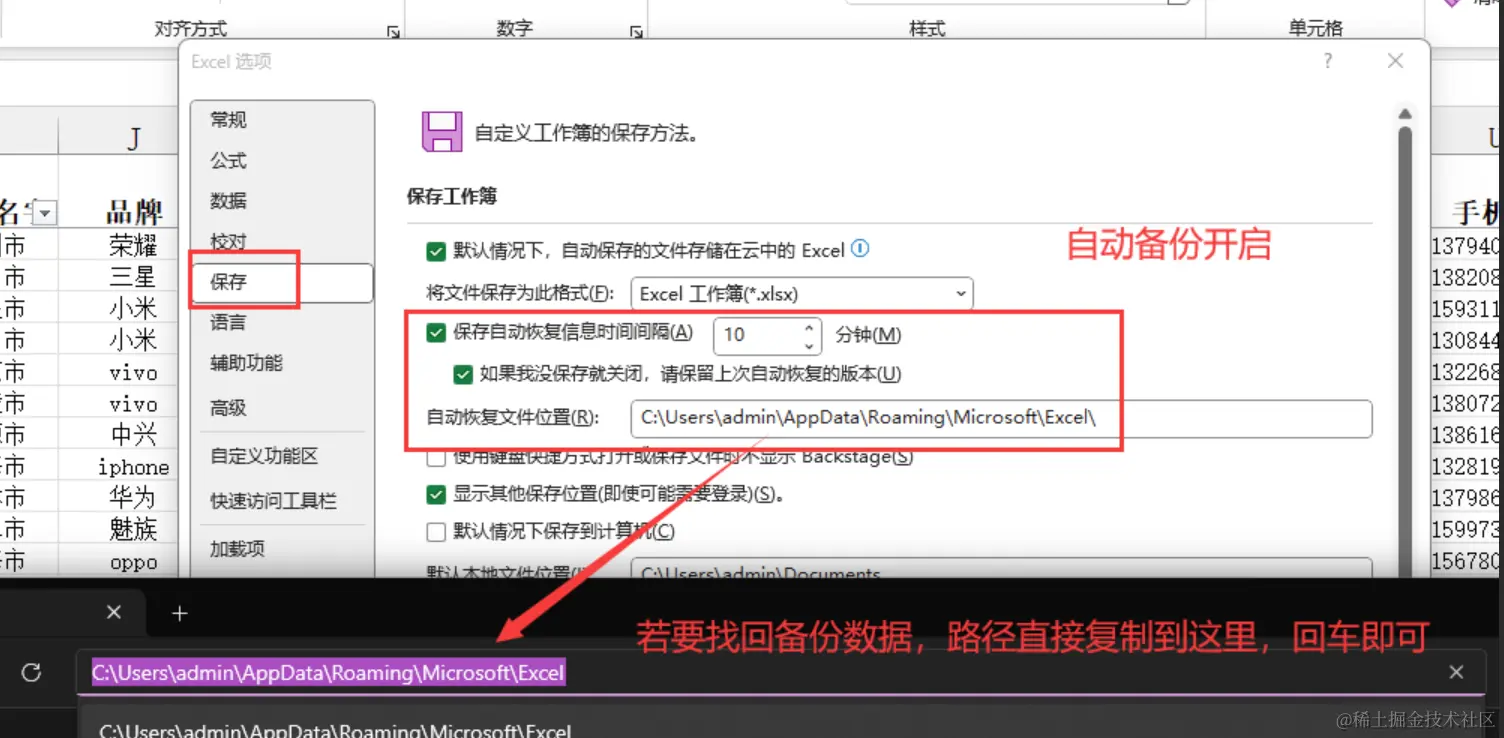The height and width of the screenshot is (738, 1504).
Task: Toggle the save AutoRecover information checkbox
Action: click(436, 333)
